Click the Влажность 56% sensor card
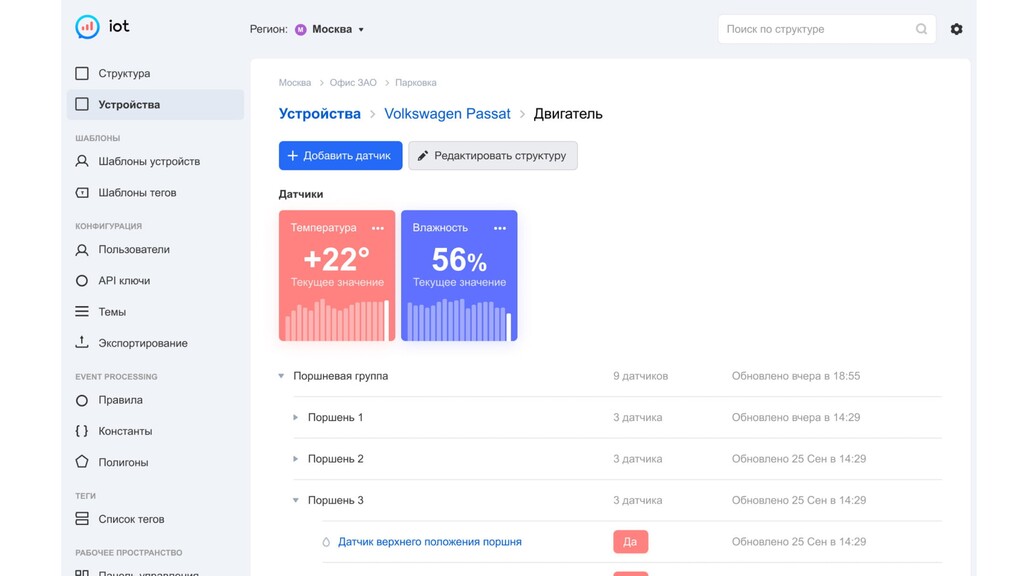 pos(459,276)
